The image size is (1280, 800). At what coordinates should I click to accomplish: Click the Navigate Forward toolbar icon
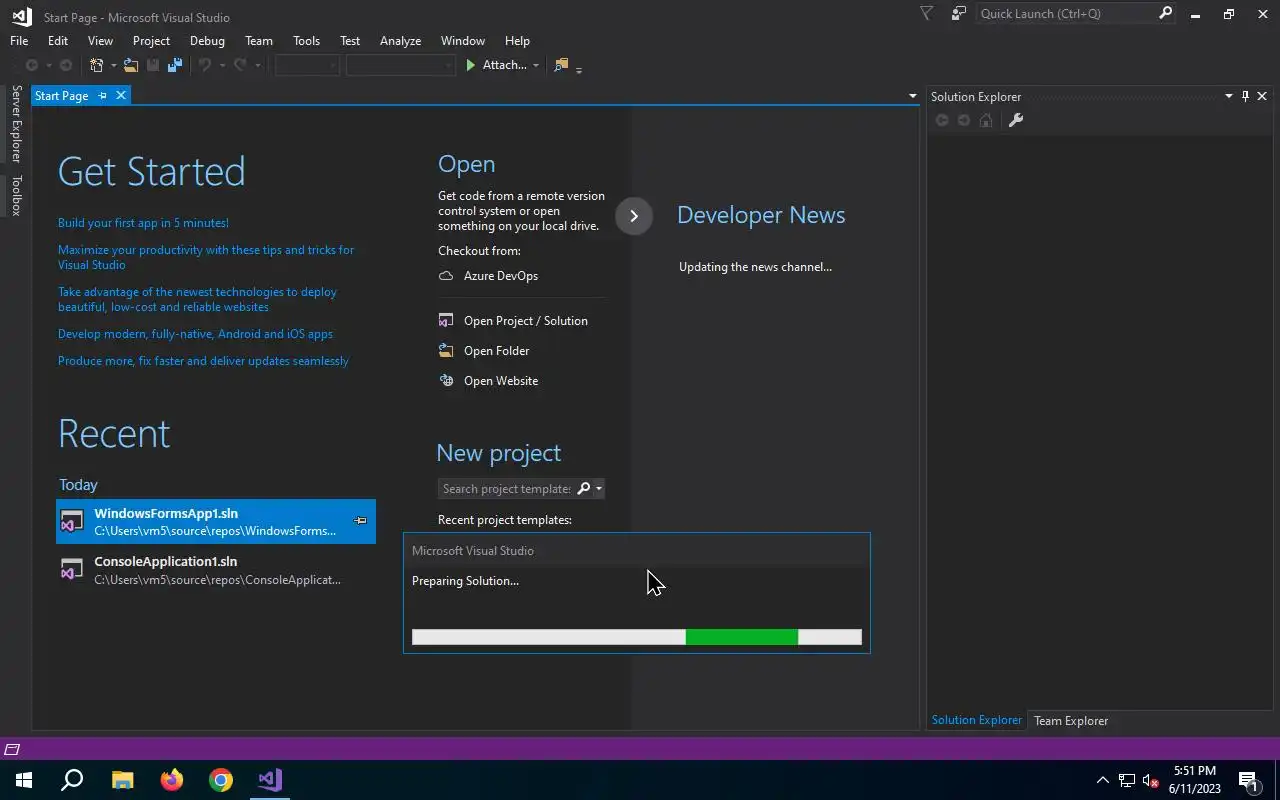coord(66,65)
